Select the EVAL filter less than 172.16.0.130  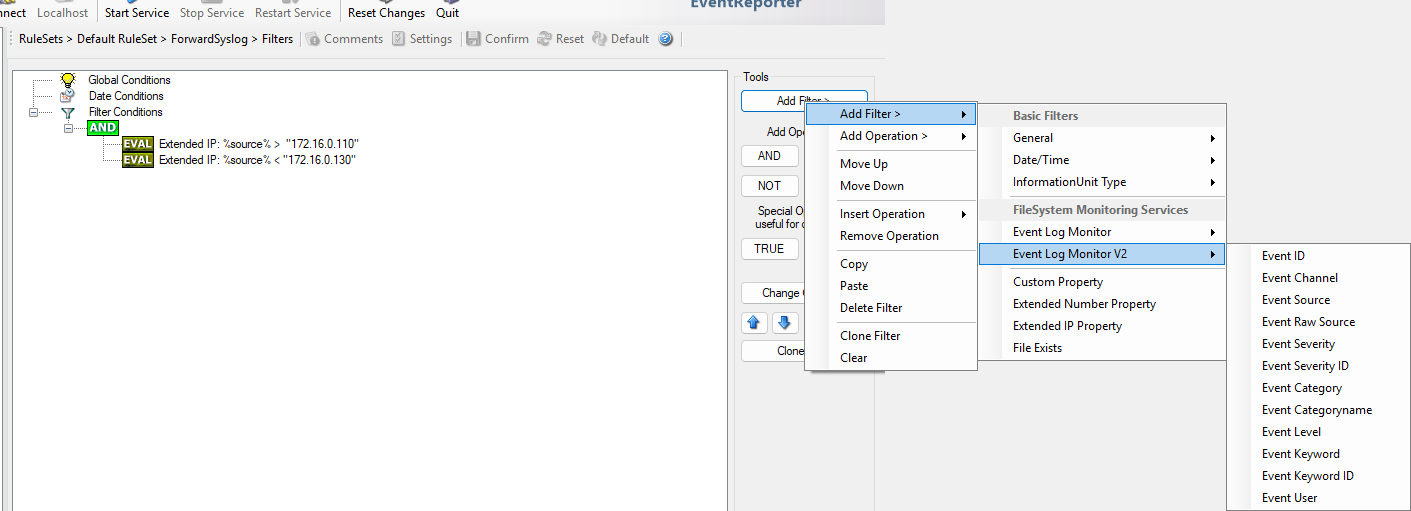(x=239, y=160)
